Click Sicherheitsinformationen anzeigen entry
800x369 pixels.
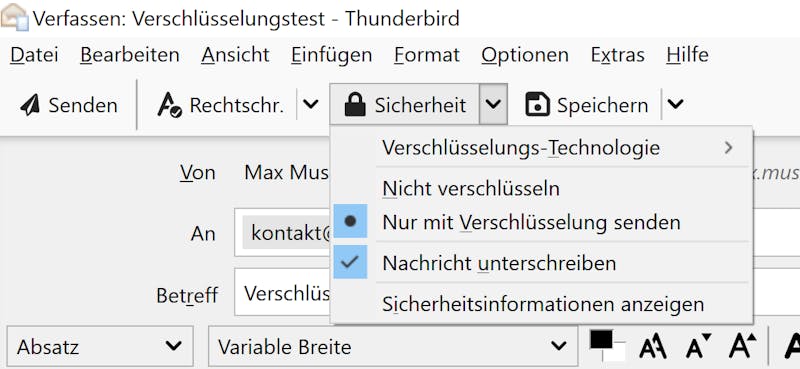click(x=542, y=304)
